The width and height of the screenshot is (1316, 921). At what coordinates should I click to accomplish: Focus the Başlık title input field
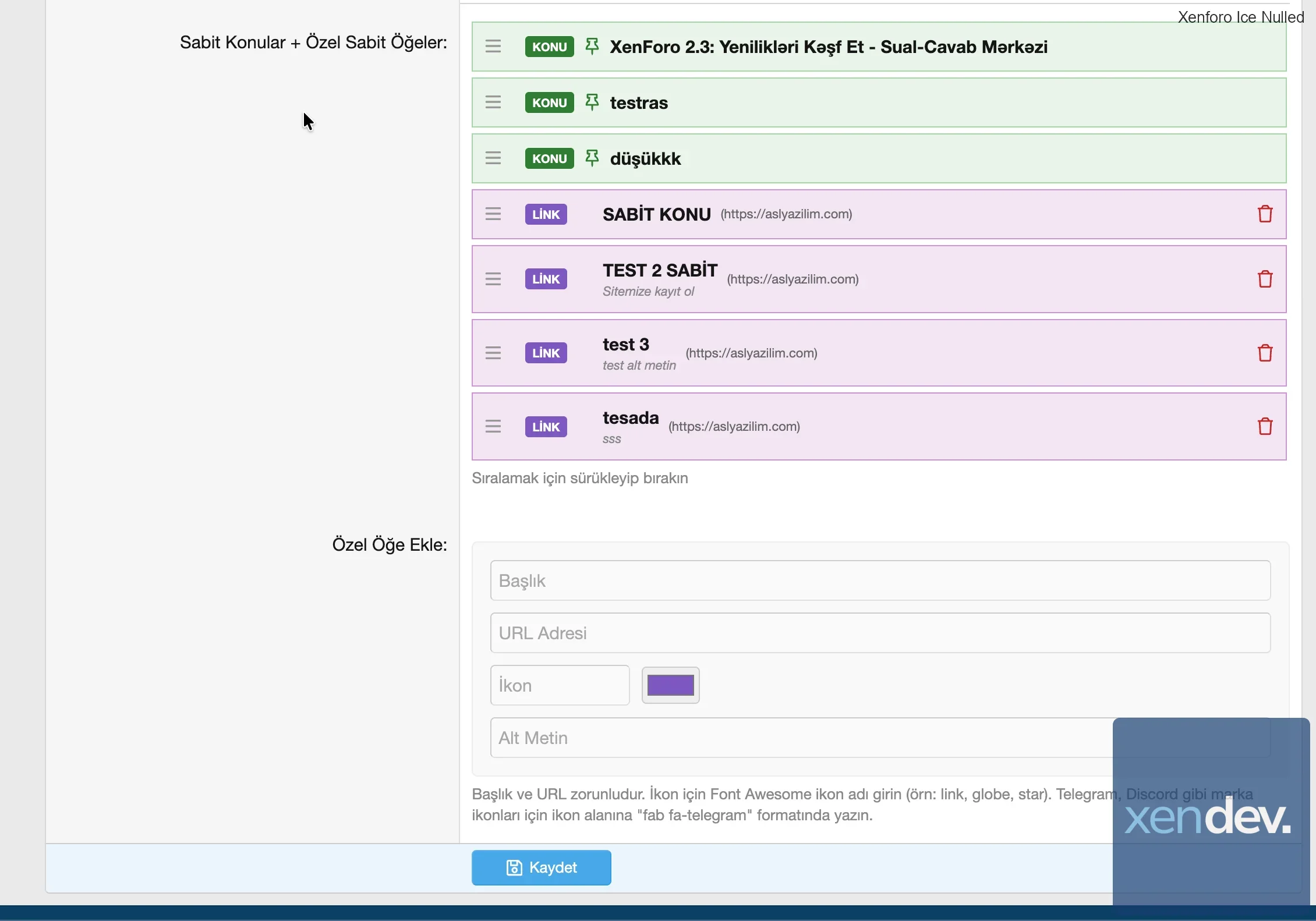click(880, 580)
